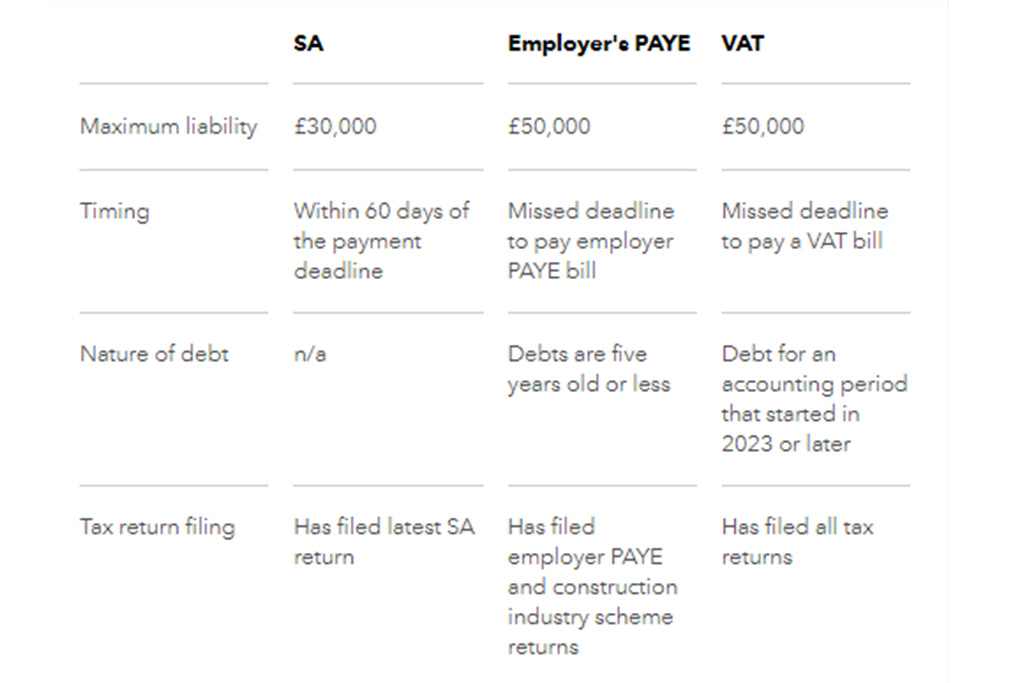Select £50,000 under the VAT column

[762, 127]
